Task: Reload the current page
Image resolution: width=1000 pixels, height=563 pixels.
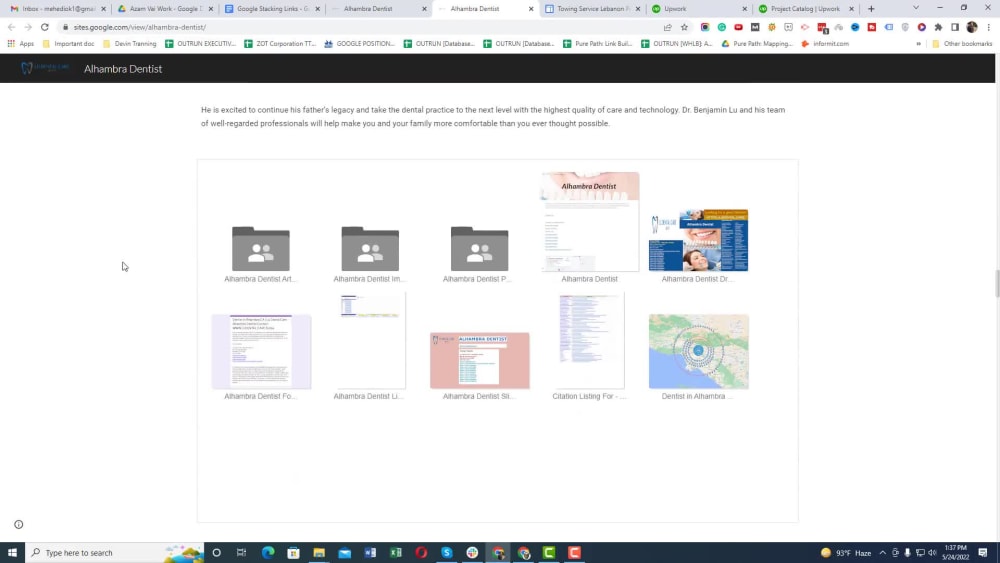Action: coord(45,27)
